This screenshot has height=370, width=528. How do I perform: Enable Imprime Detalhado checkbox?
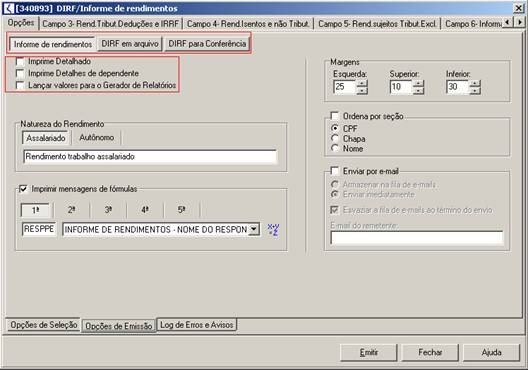(20, 62)
